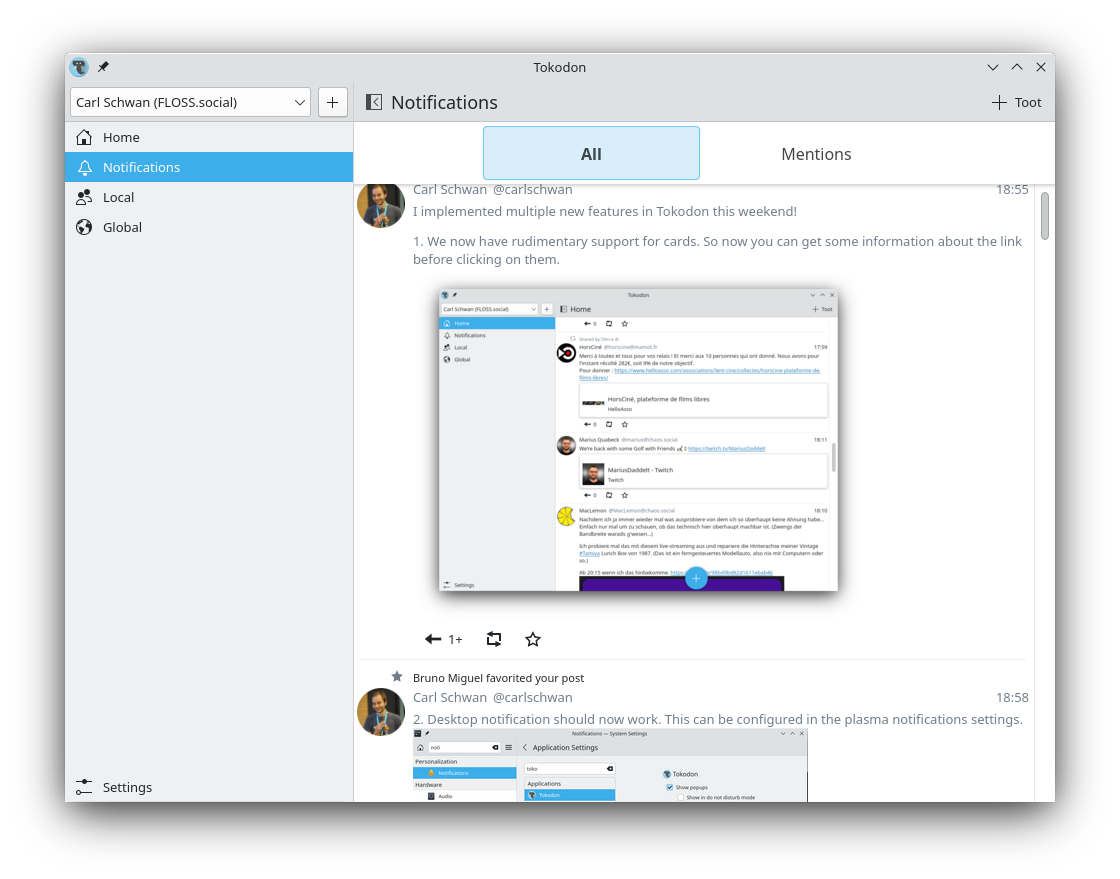Toggle the pin window icon in title bar

click(103, 67)
